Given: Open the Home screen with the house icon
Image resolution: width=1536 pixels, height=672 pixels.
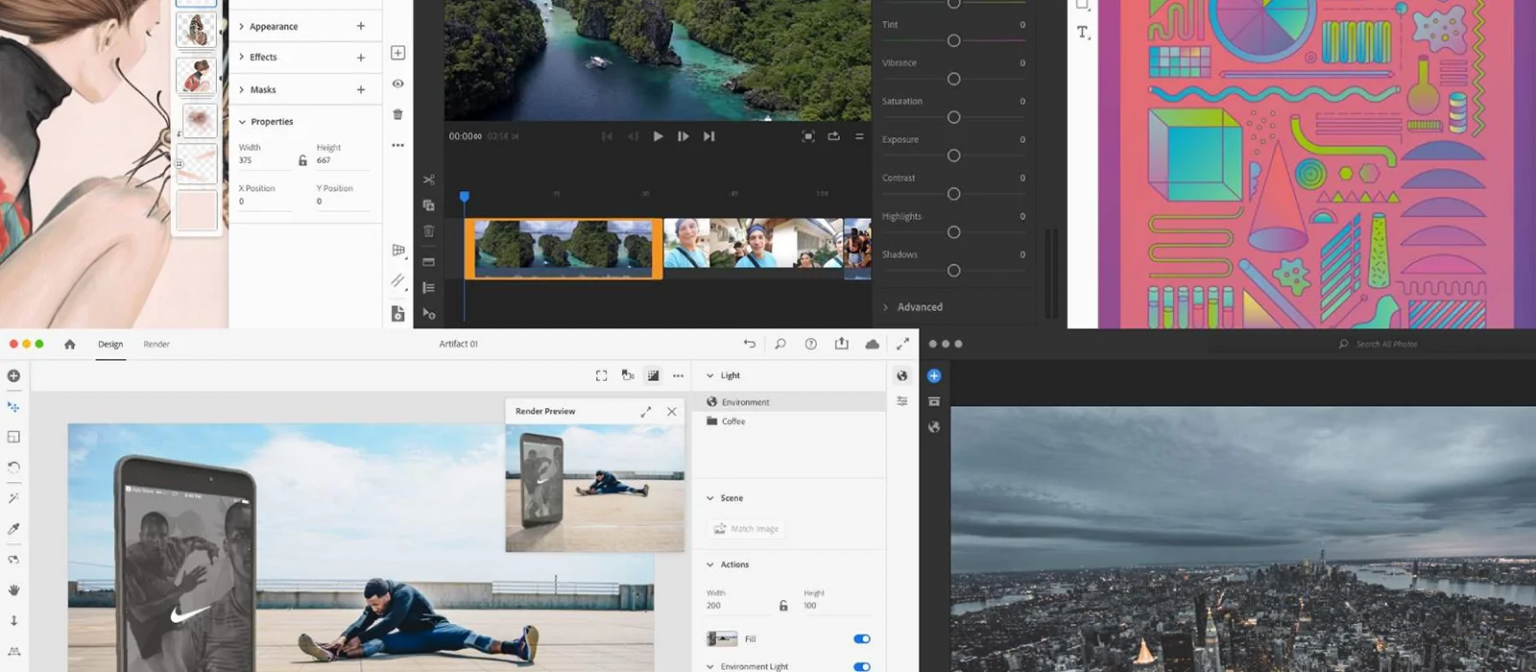Looking at the screenshot, I should (x=68, y=344).
